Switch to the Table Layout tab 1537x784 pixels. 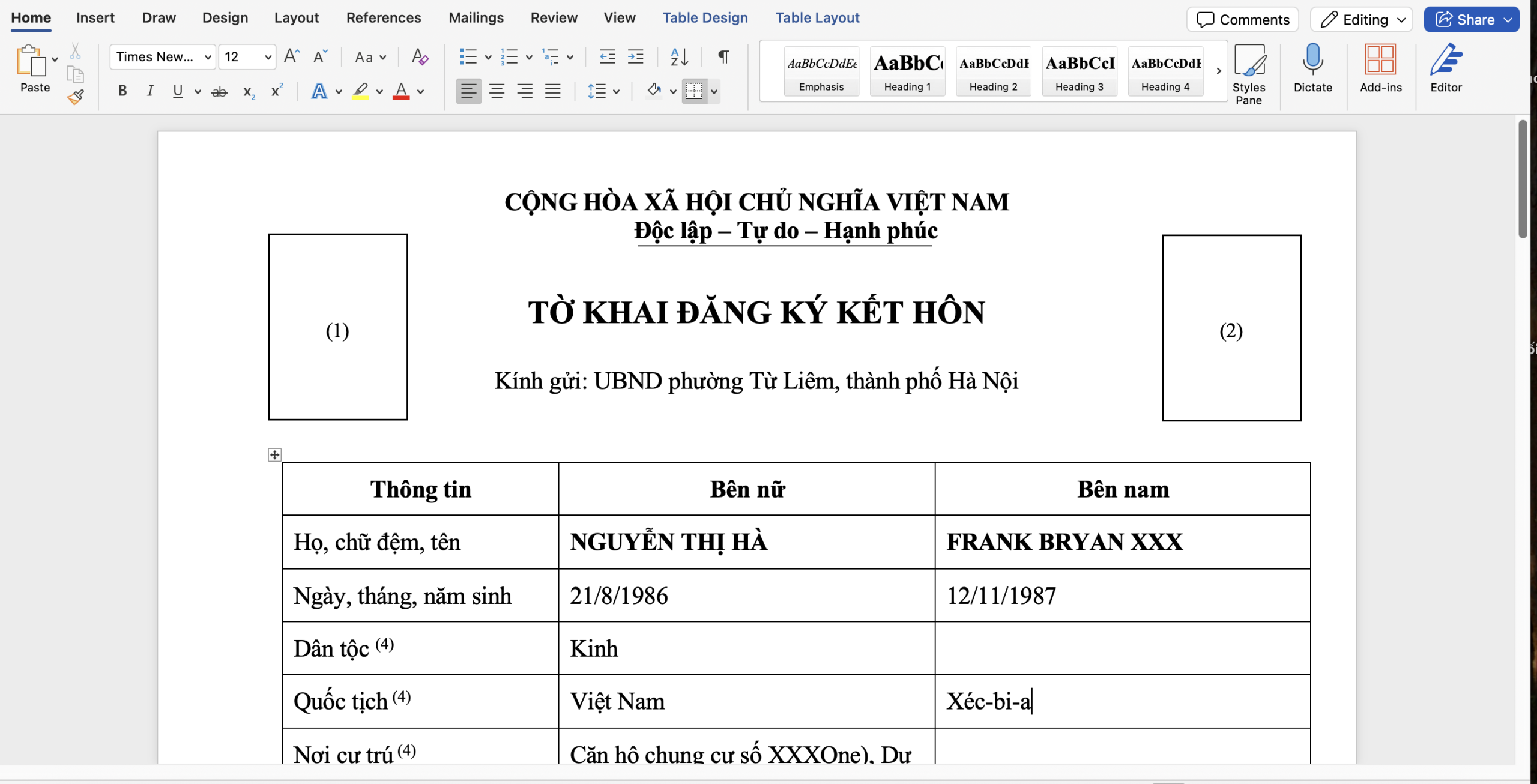pyautogui.click(x=817, y=18)
